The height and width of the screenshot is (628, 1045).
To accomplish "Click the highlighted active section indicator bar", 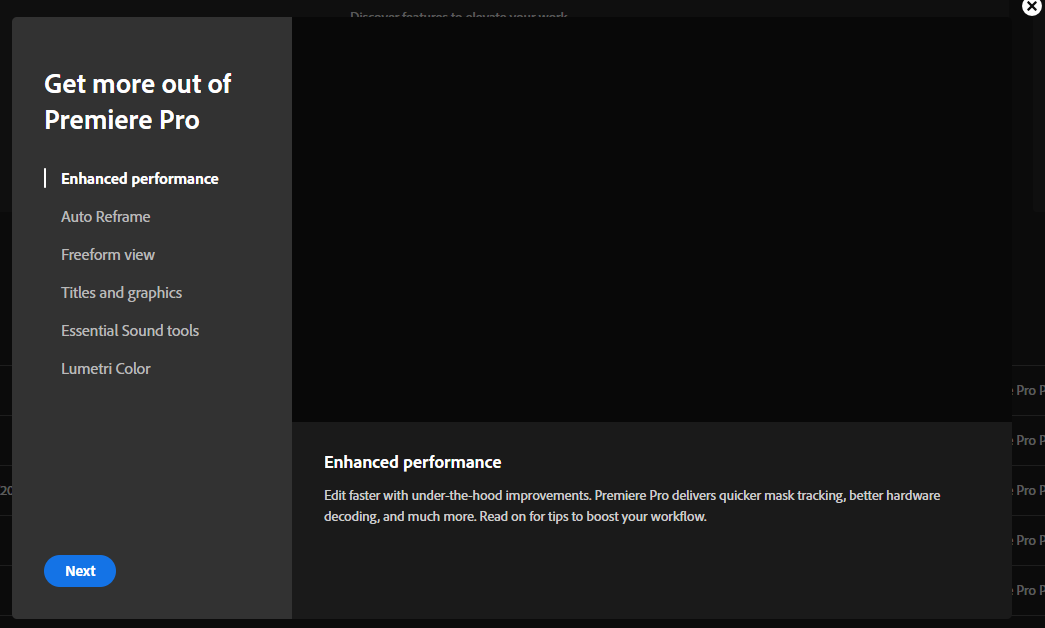I will click(x=44, y=177).
